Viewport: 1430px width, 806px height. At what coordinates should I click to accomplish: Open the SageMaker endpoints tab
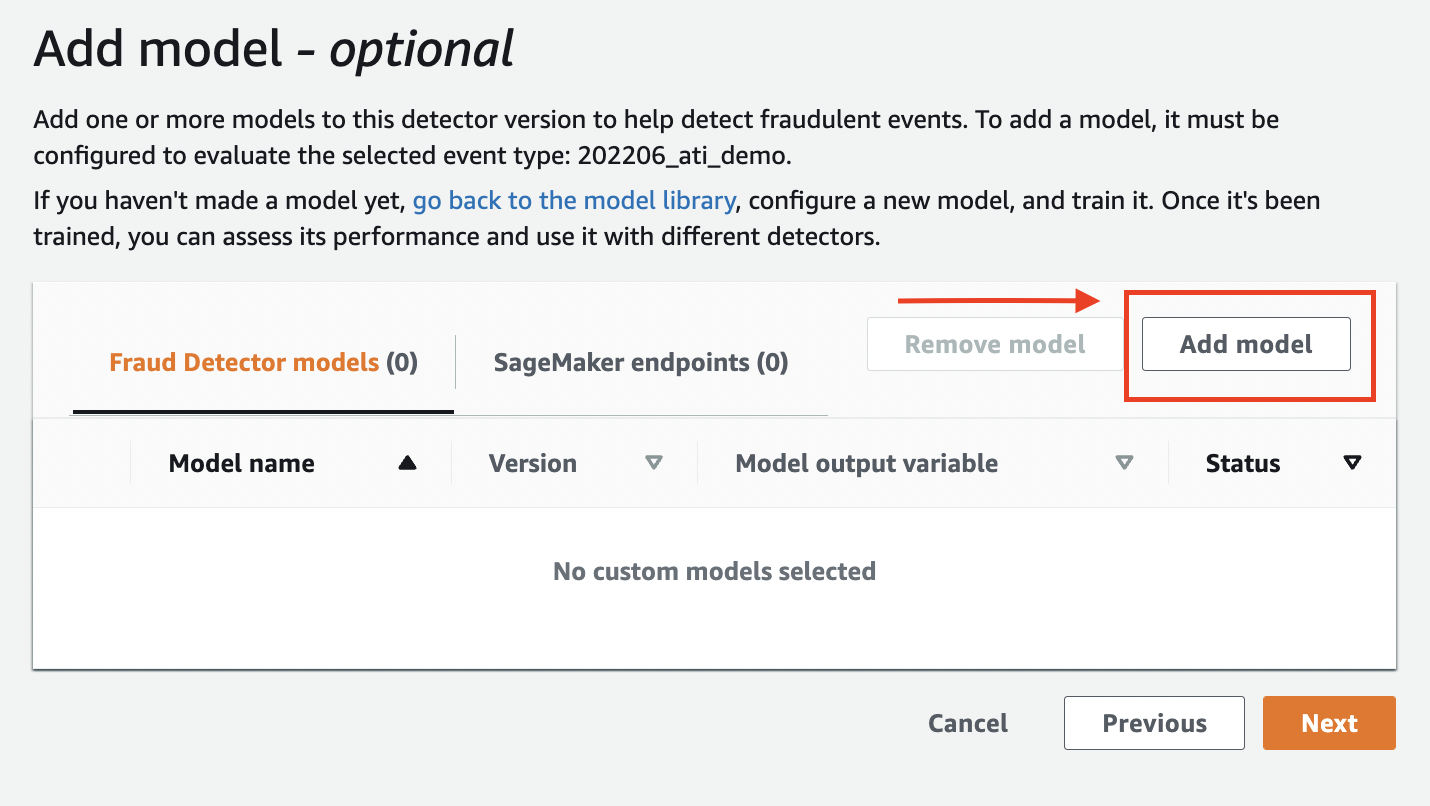point(641,362)
